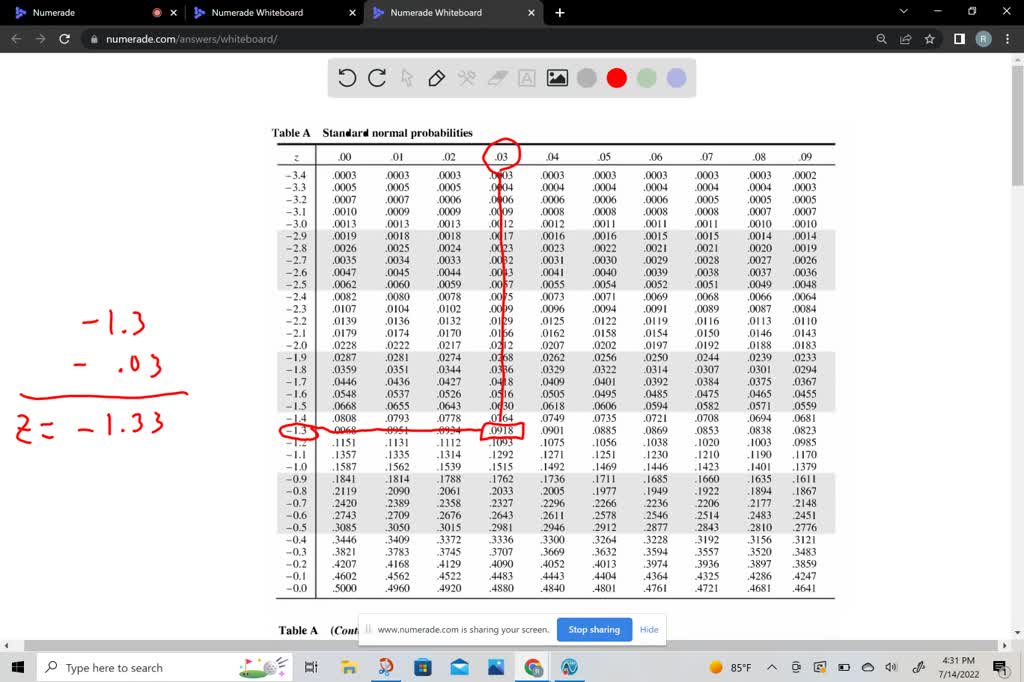Screen dimensions: 1024x682
Task: Select the Pointer tool
Action: 407,78
